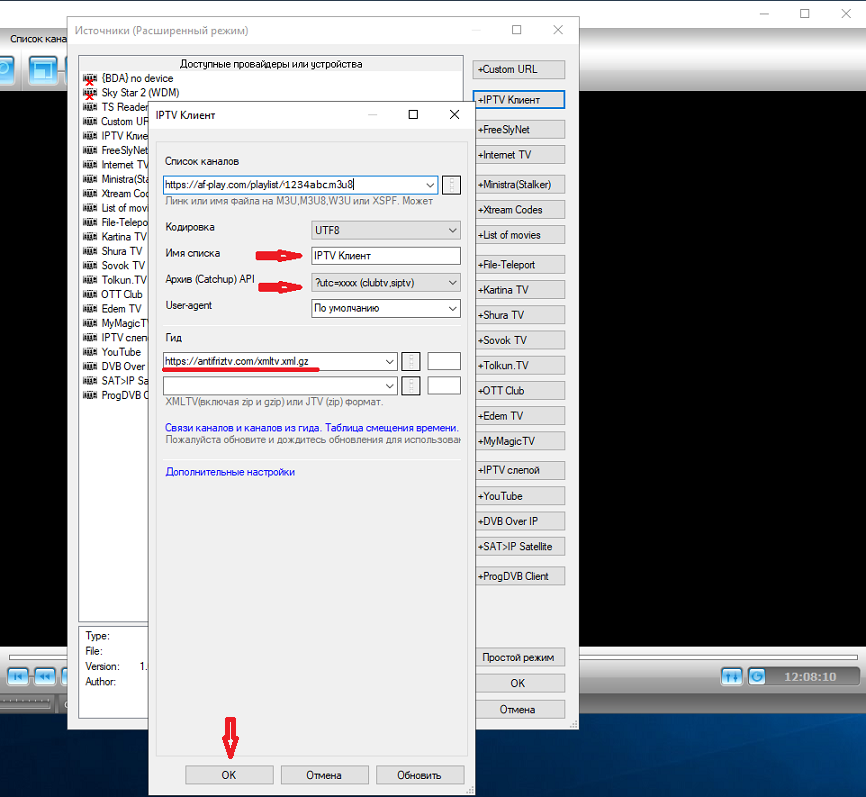Click the equalizer icon near the clock
Screen dimensions: 866x797
click(731, 677)
